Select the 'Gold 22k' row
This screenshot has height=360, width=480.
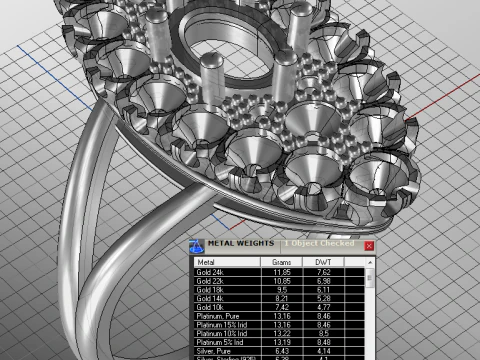279,281
